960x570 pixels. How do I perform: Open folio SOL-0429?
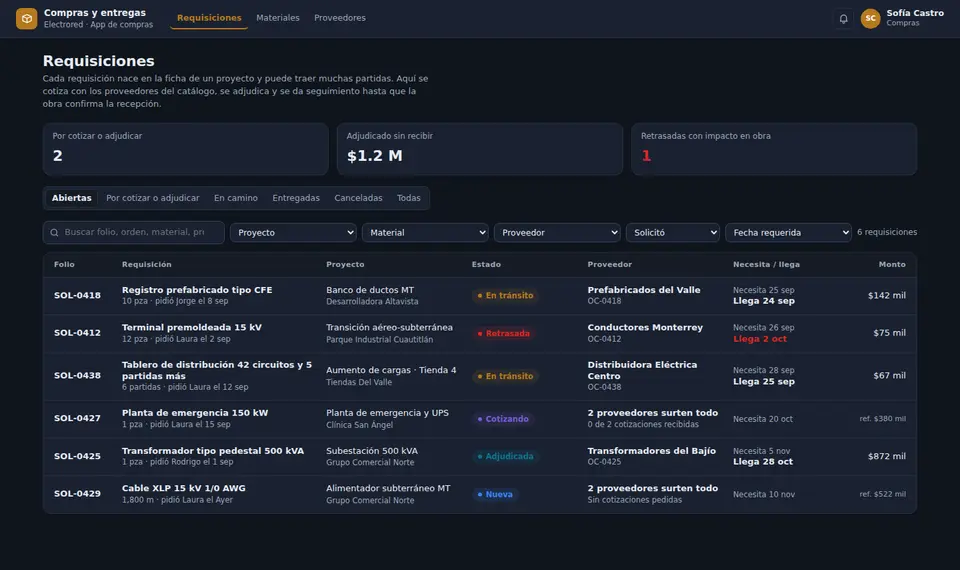pyautogui.click(x=77, y=493)
